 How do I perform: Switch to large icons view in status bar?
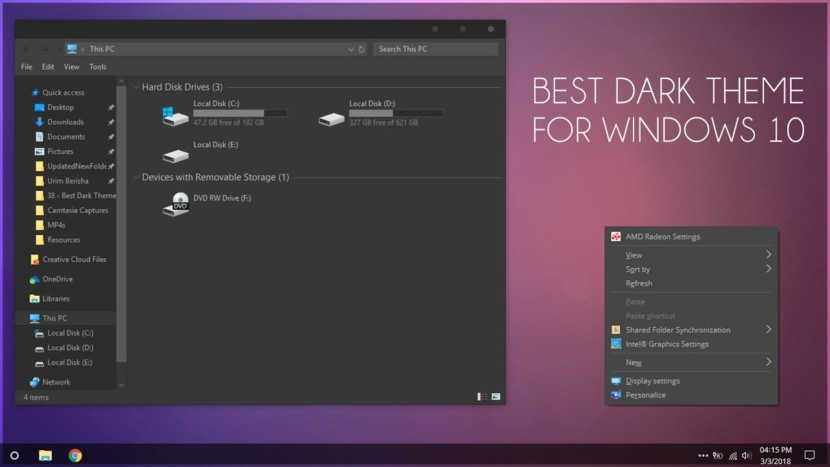click(496, 397)
